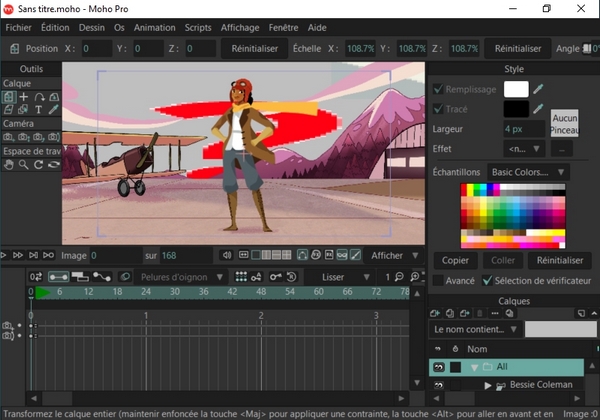The height and width of the screenshot is (420, 600).
Task: Open the layer options three-dots icon
Action: click(495, 314)
